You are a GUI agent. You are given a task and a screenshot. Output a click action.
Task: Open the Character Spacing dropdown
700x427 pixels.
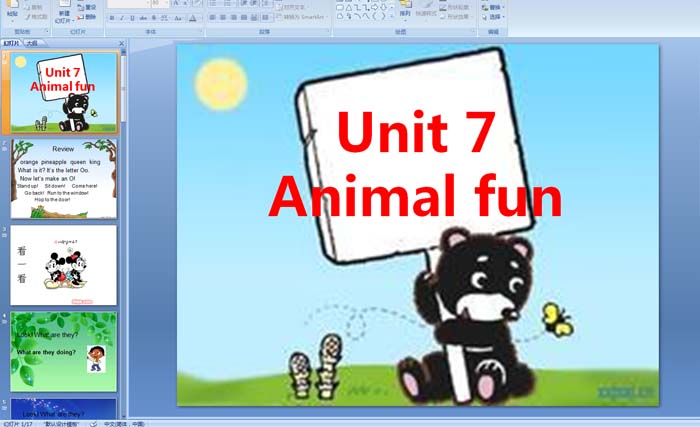click(165, 18)
